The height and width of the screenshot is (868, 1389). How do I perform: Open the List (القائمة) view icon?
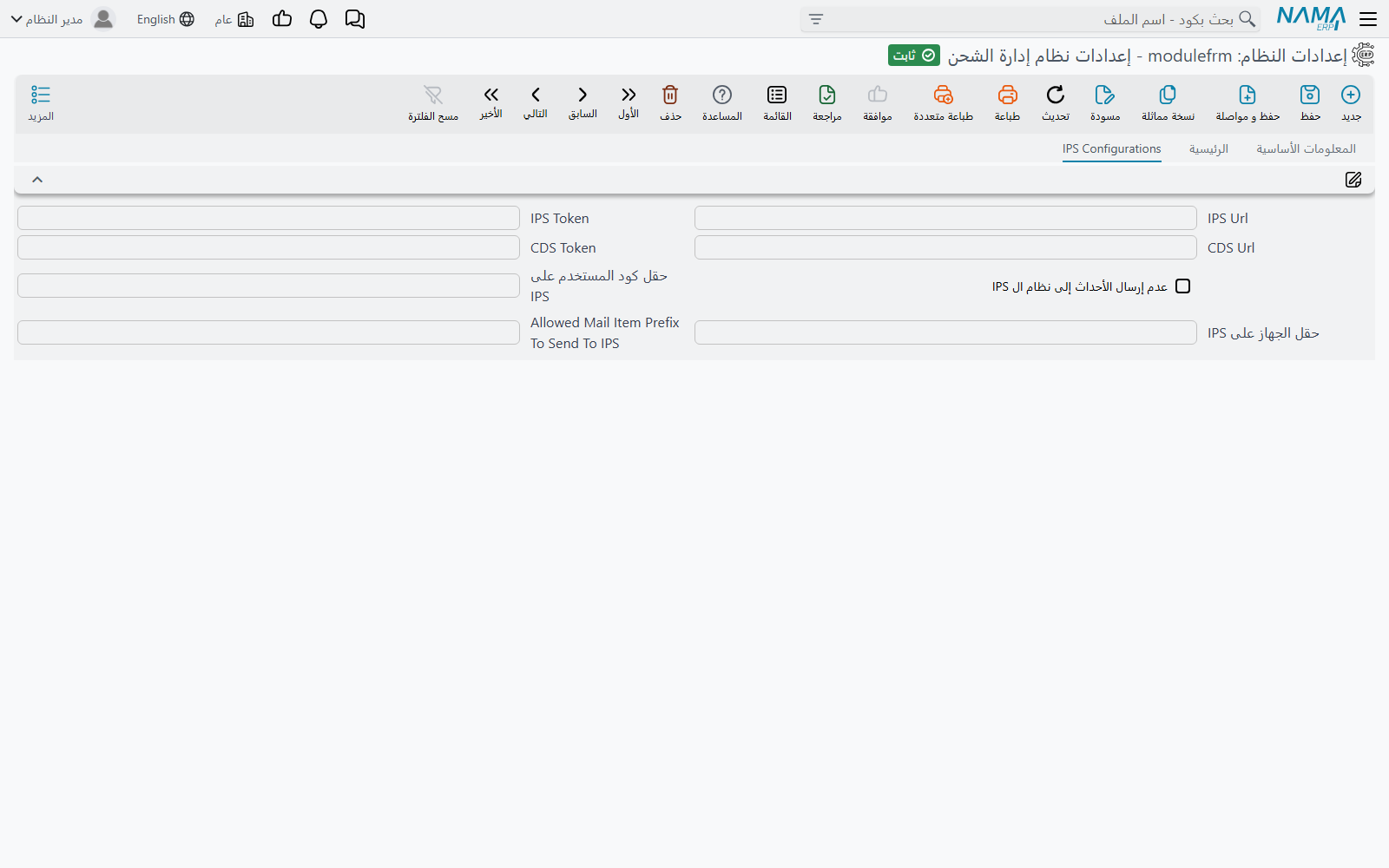coord(777,95)
